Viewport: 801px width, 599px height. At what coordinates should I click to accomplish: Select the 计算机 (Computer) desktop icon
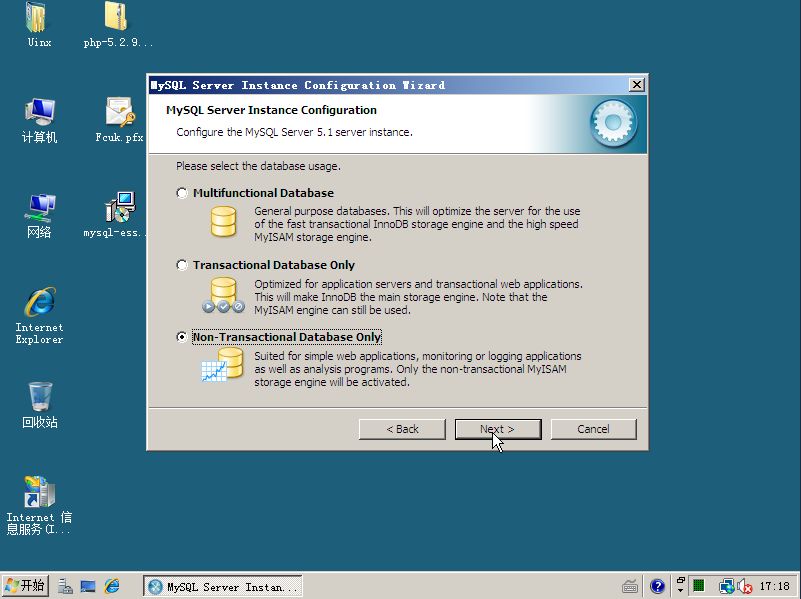pos(39,121)
